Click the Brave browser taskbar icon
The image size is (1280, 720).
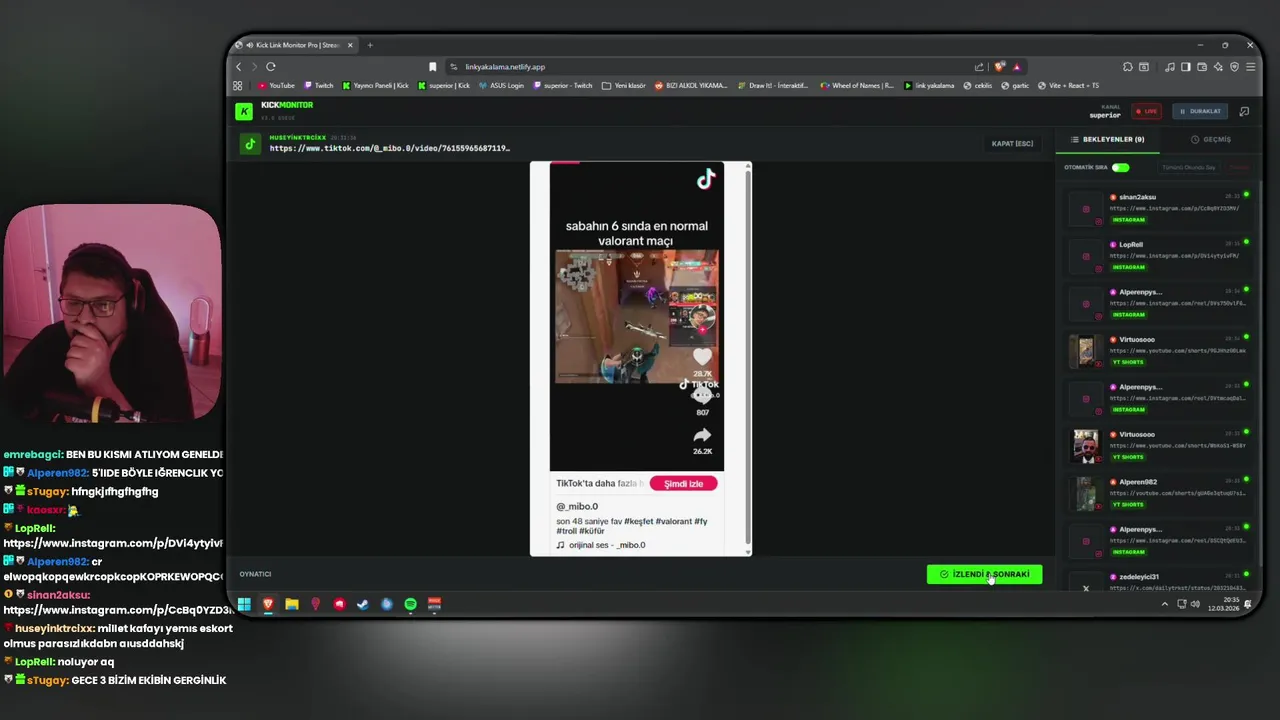tap(268, 604)
